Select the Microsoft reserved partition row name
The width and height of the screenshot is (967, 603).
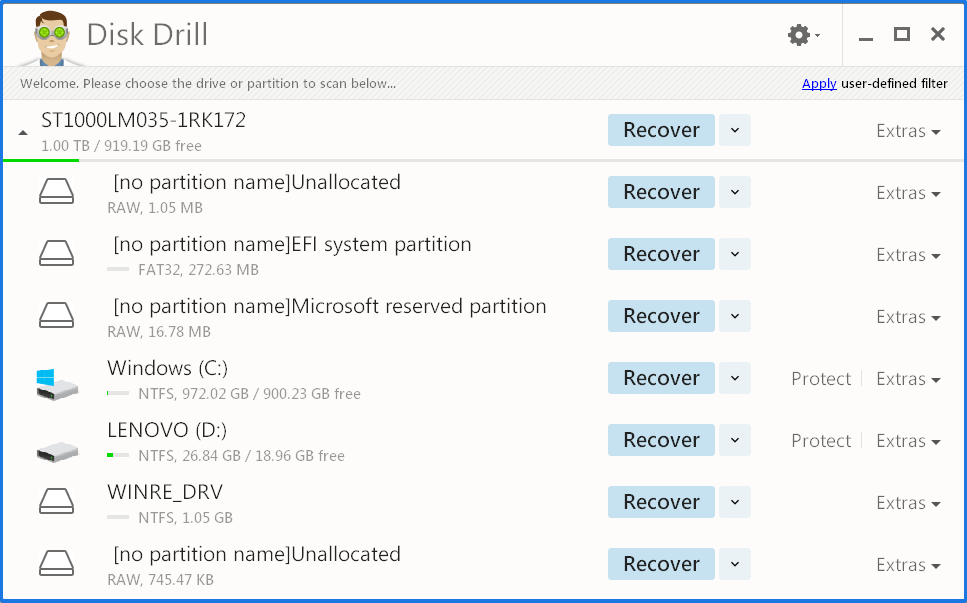tap(330, 306)
